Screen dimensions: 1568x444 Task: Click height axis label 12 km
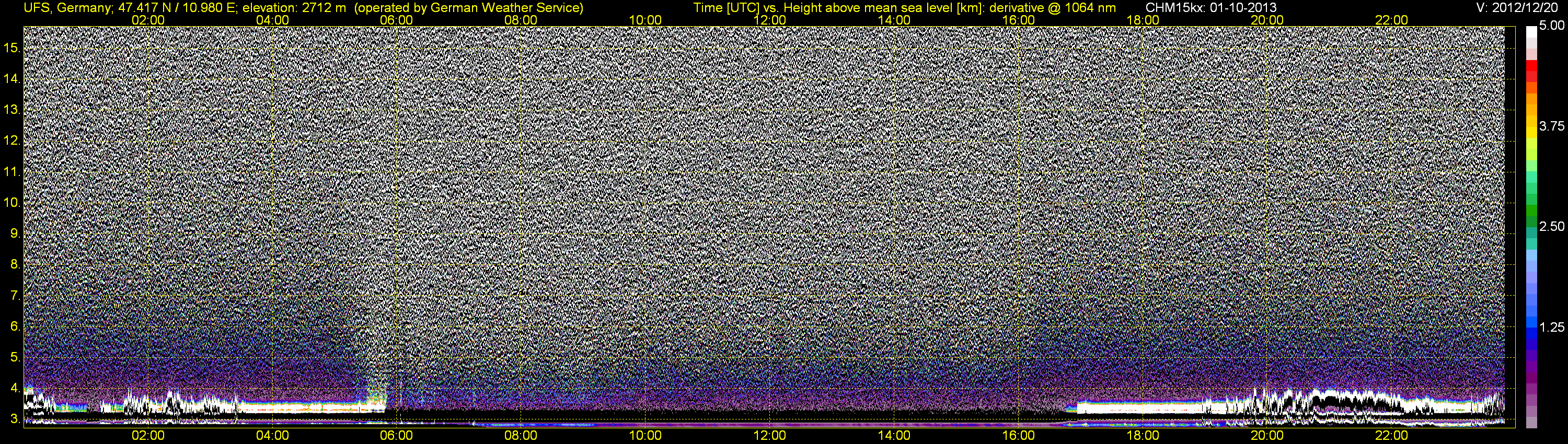pos(11,141)
